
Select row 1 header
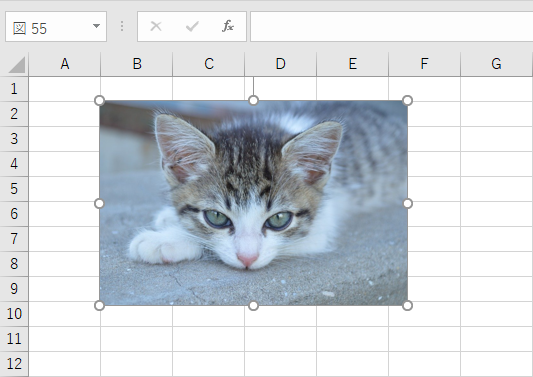[x=14, y=89]
